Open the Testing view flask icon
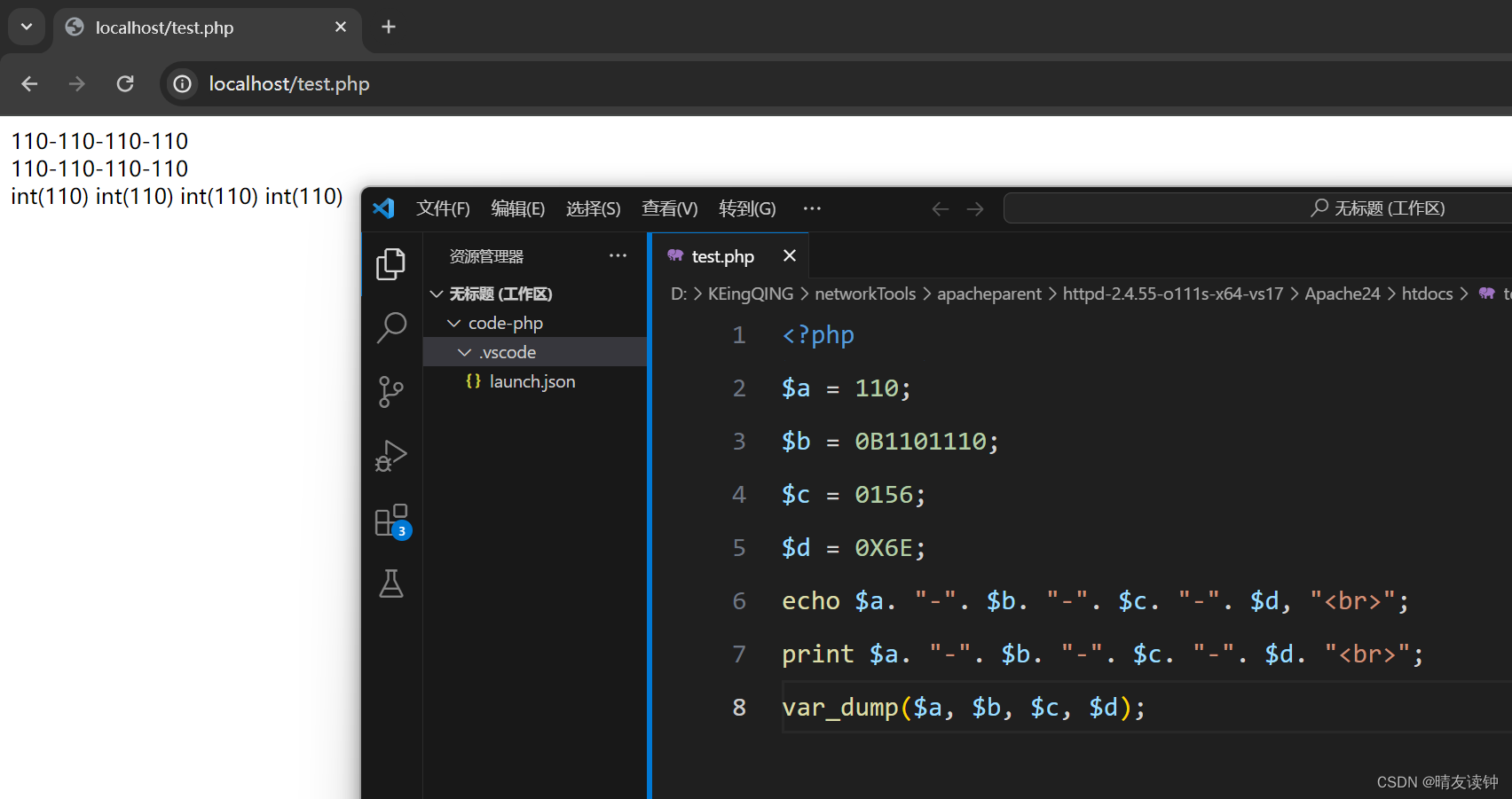 (391, 584)
